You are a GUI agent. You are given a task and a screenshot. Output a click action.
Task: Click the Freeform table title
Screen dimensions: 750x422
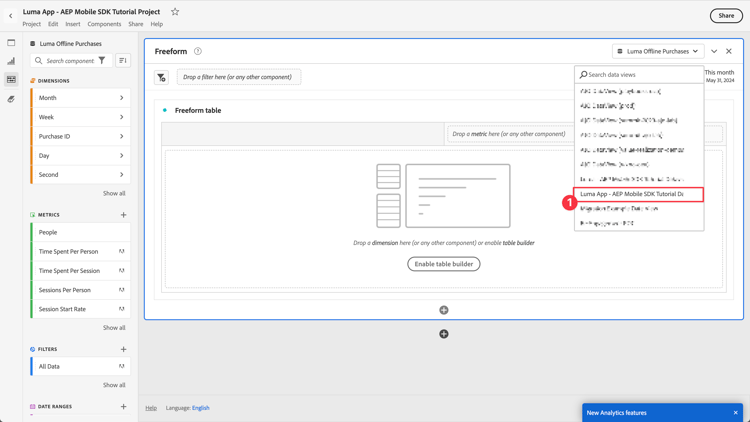tap(198, 111)
